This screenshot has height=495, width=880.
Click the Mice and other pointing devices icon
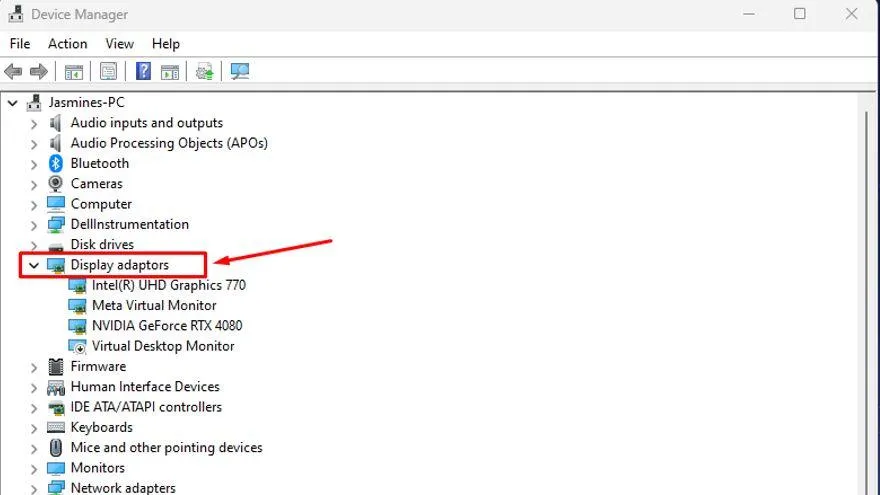click(56, 448)
